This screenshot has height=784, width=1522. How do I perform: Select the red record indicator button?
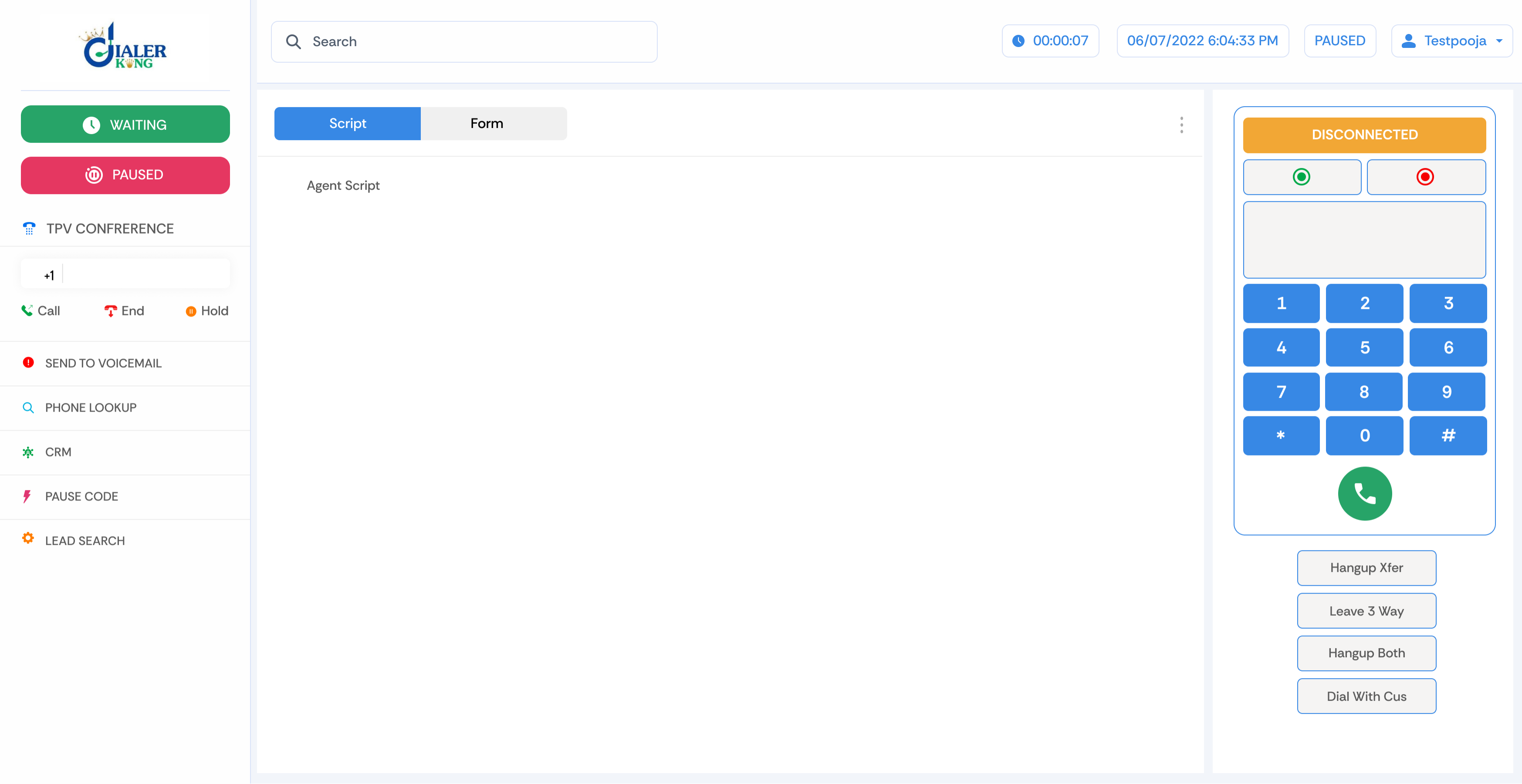point(1425,177)
